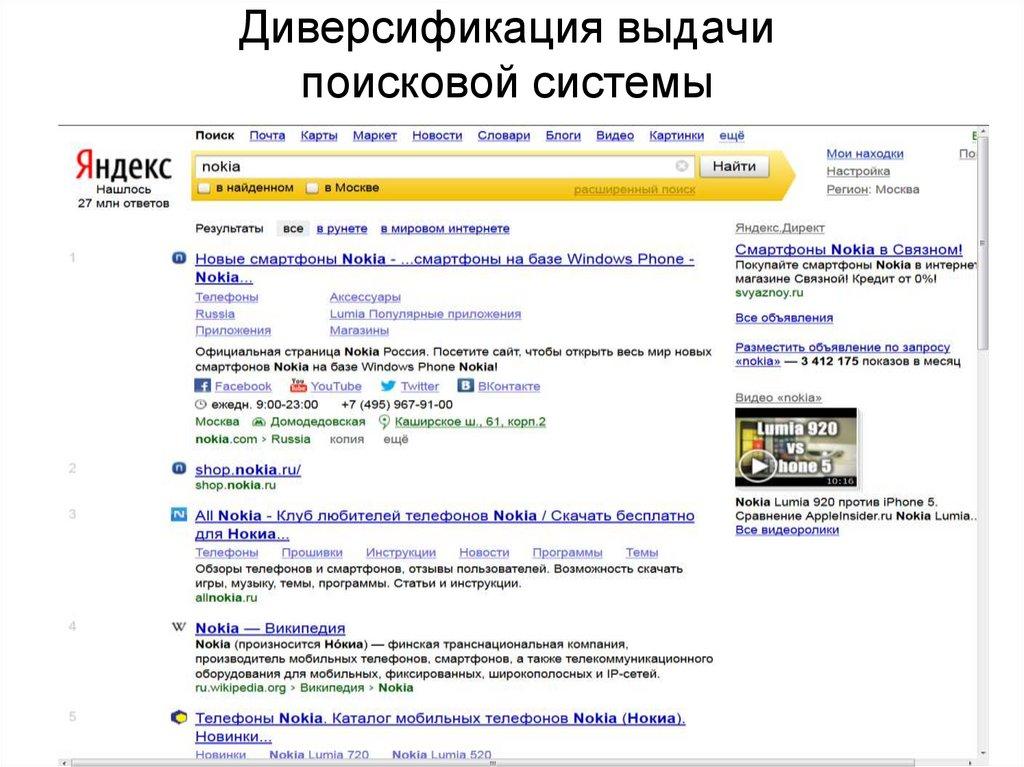Click the metro icon beside Домодедовская

tap(258, 420)
